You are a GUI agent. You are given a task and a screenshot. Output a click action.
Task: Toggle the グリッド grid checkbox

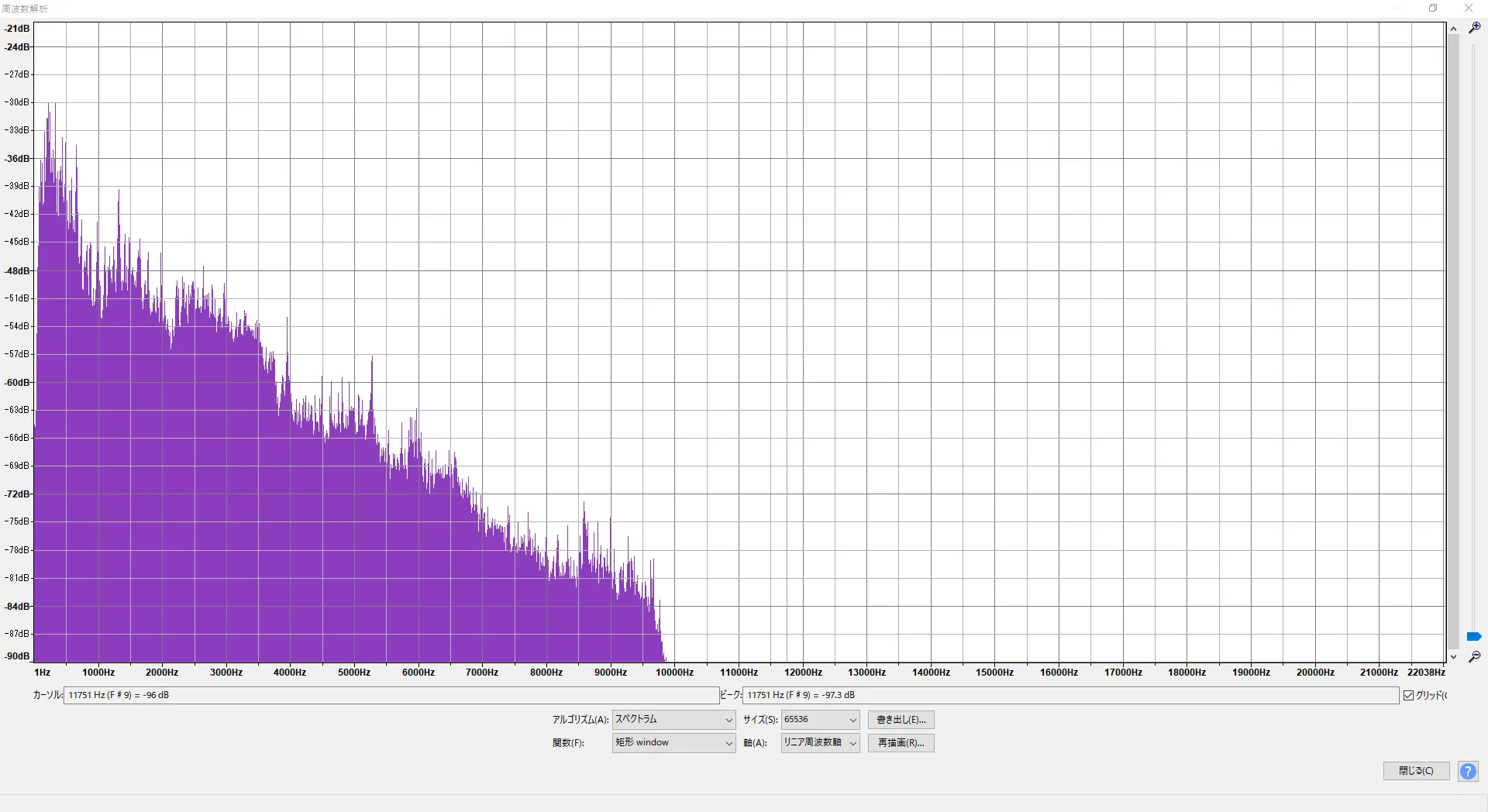point(1408,695)
